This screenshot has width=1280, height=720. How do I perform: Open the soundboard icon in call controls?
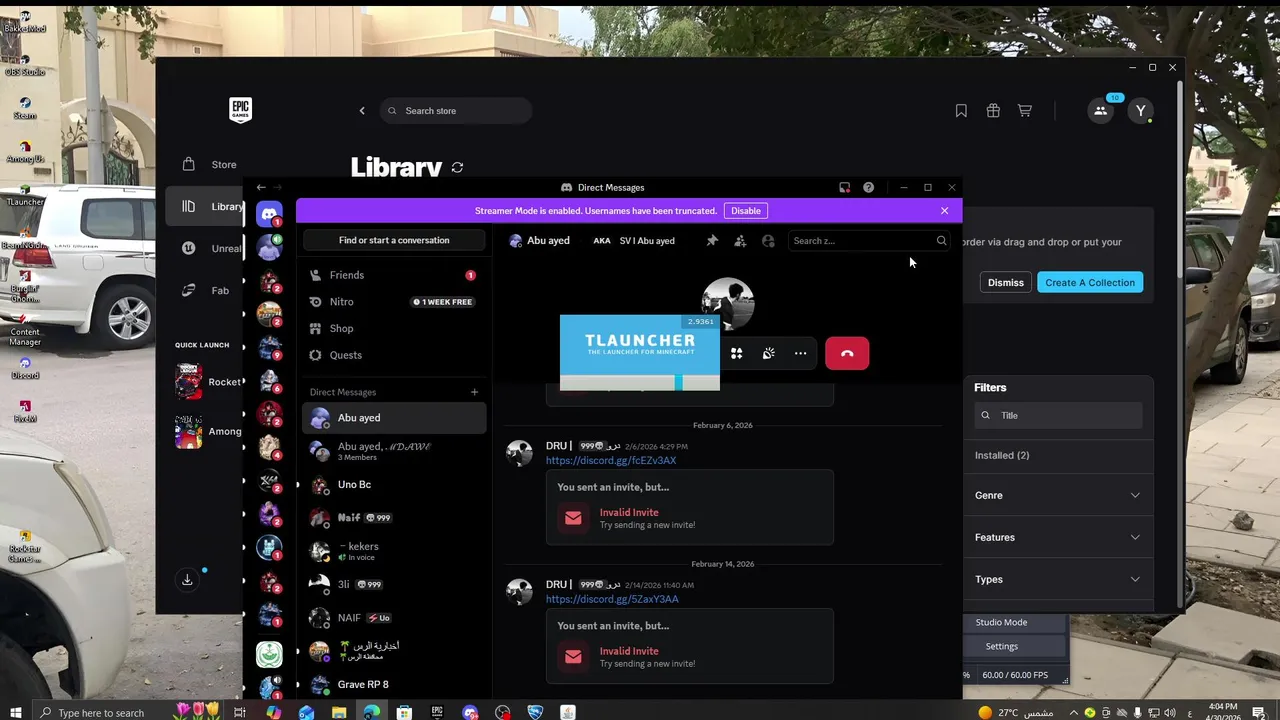(768, 353)
